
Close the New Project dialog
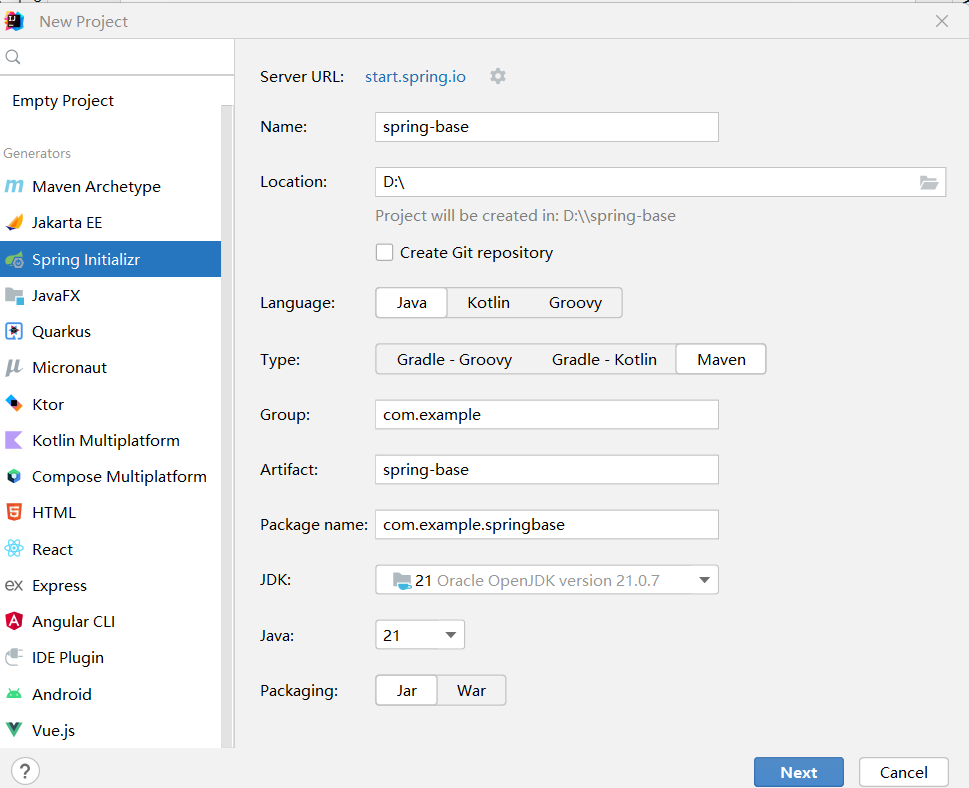click(942, 21)
